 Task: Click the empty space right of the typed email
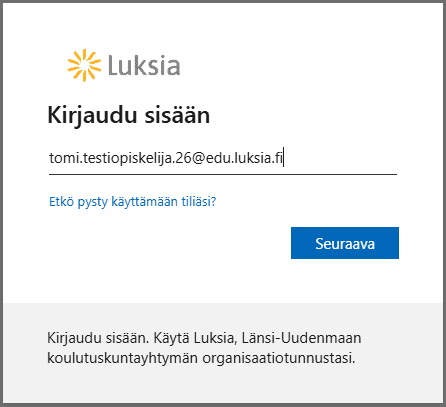340,158
